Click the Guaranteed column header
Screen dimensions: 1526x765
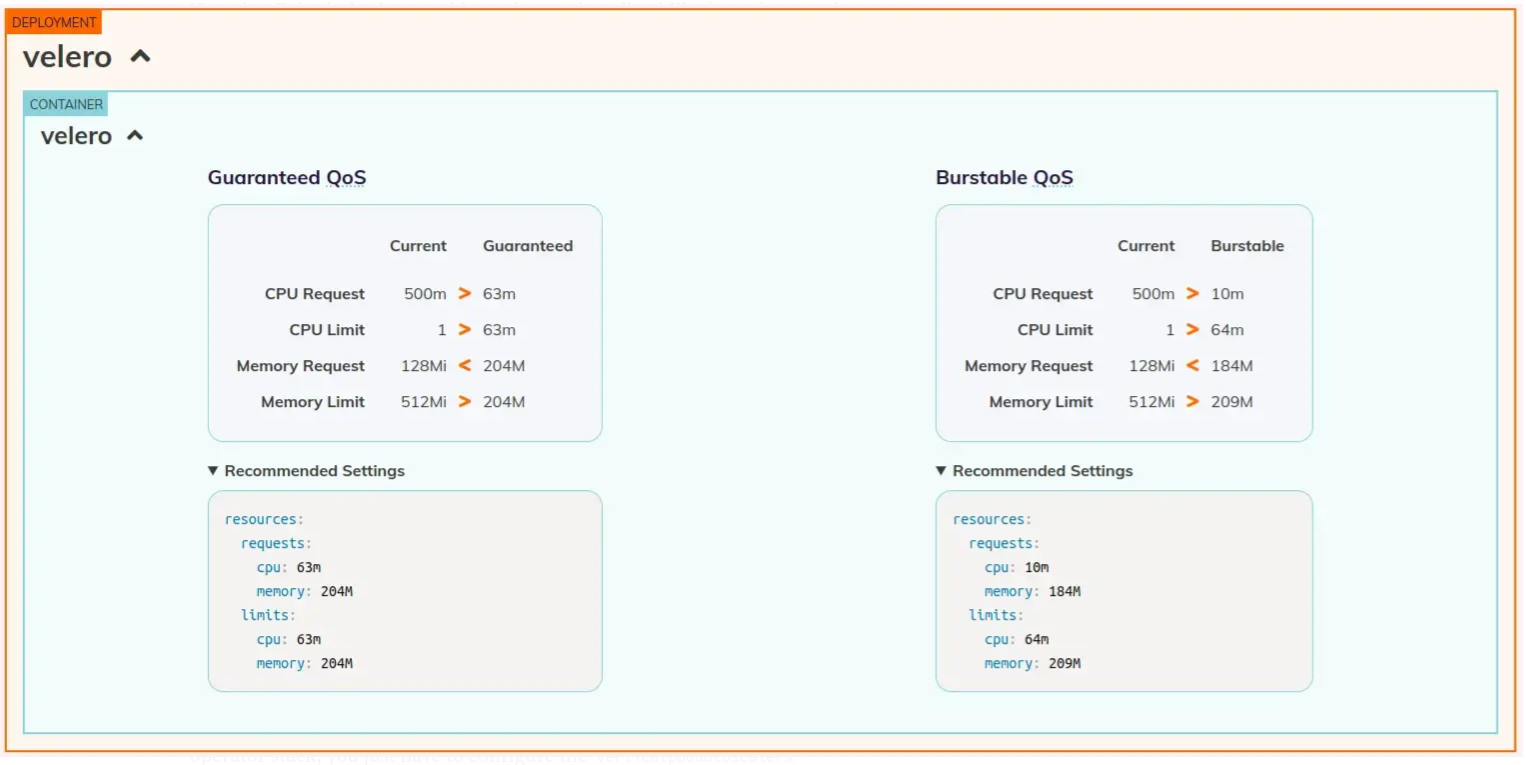coord(528,246)
